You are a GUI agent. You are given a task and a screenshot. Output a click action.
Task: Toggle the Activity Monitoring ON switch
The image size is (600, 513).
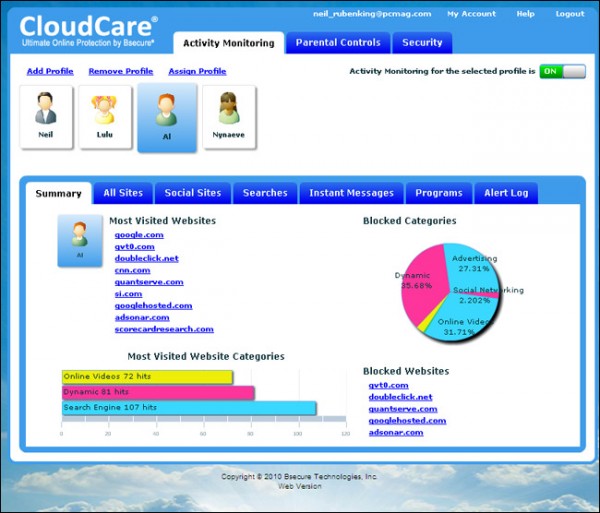tap(562, 72)
